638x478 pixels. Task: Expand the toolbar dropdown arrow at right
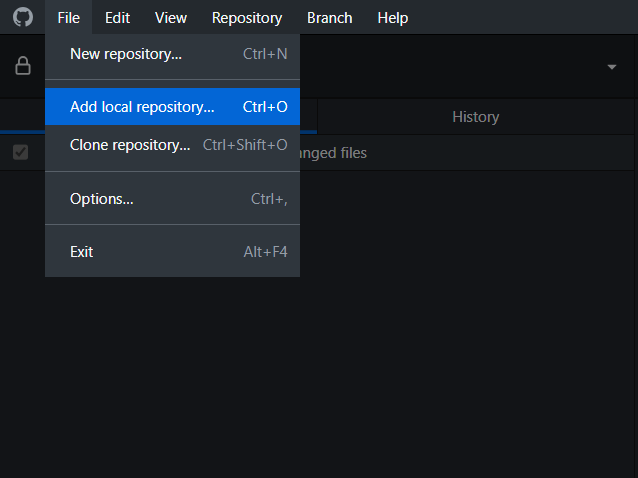point(611,67)
